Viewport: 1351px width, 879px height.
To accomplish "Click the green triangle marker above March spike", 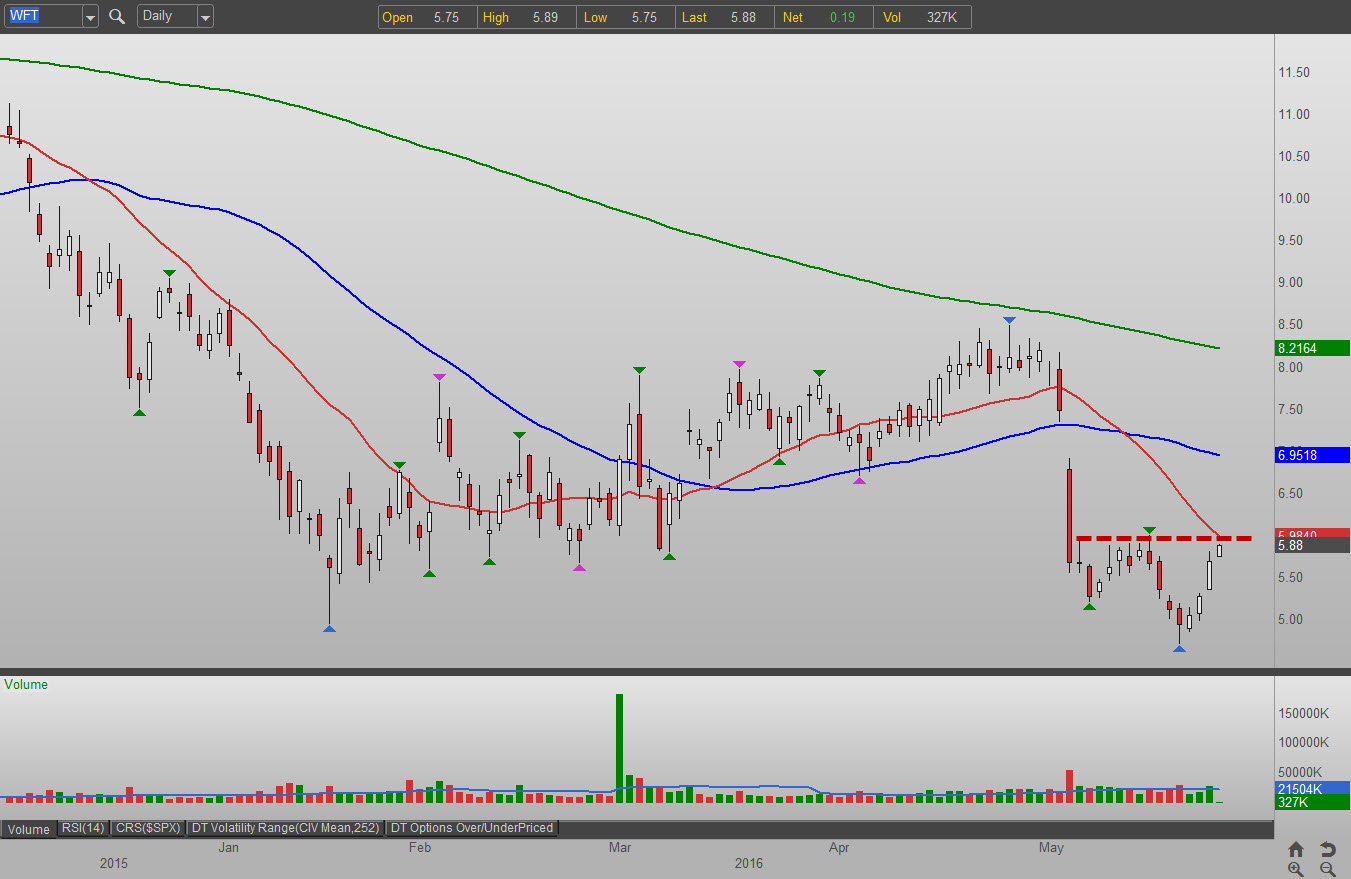I will (639, 371).
